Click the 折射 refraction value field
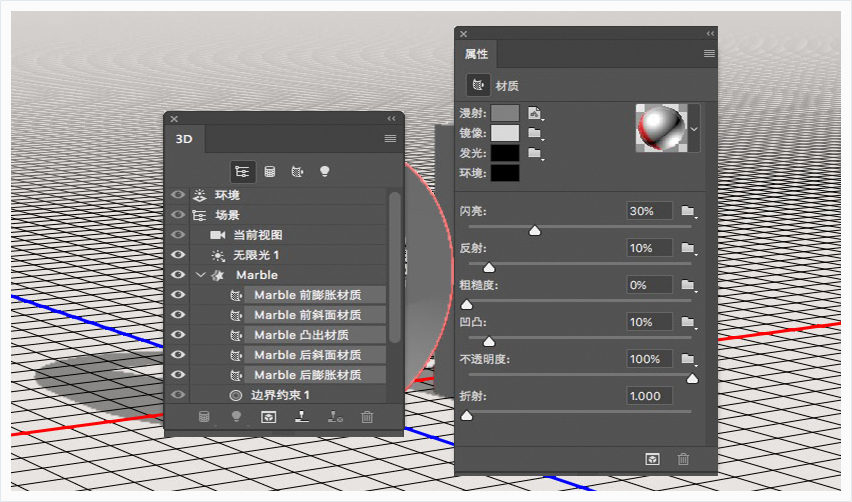 click(x=649, y=396)
